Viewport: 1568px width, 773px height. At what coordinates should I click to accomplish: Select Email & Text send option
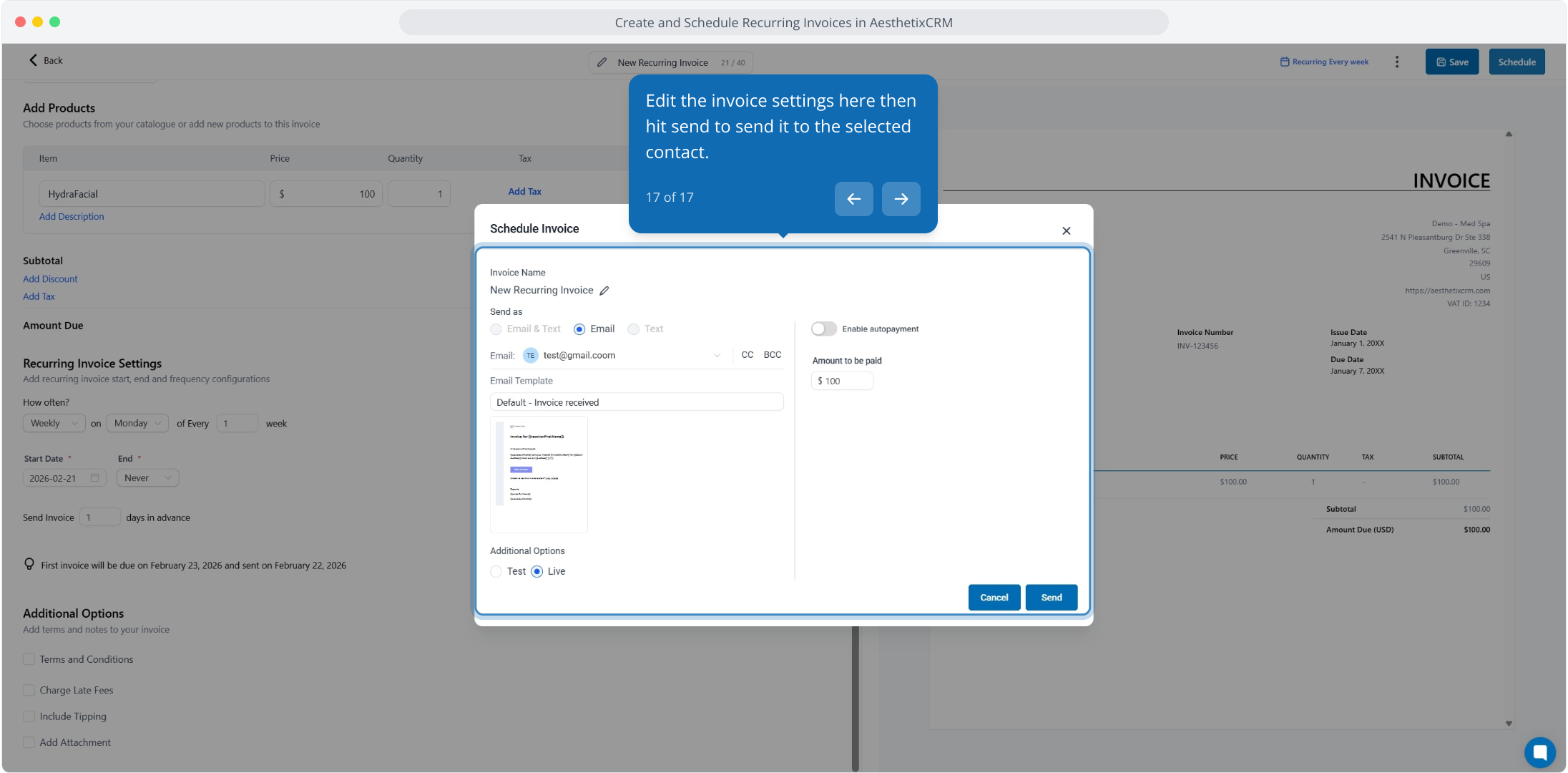pos(496,329)
